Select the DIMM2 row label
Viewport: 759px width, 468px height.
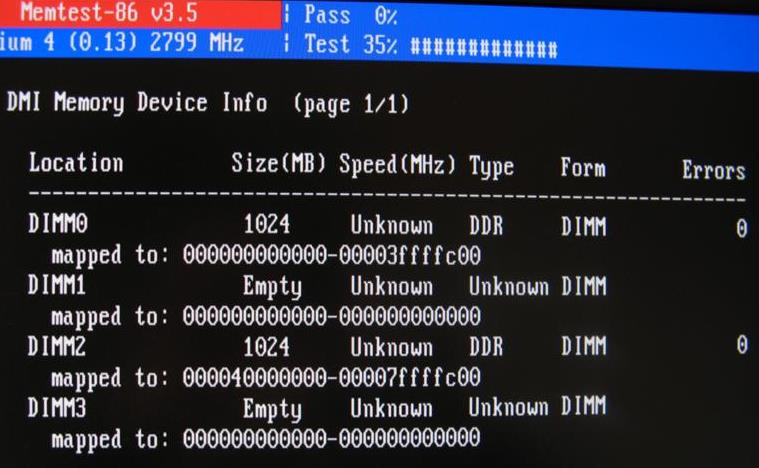[57, 346]
